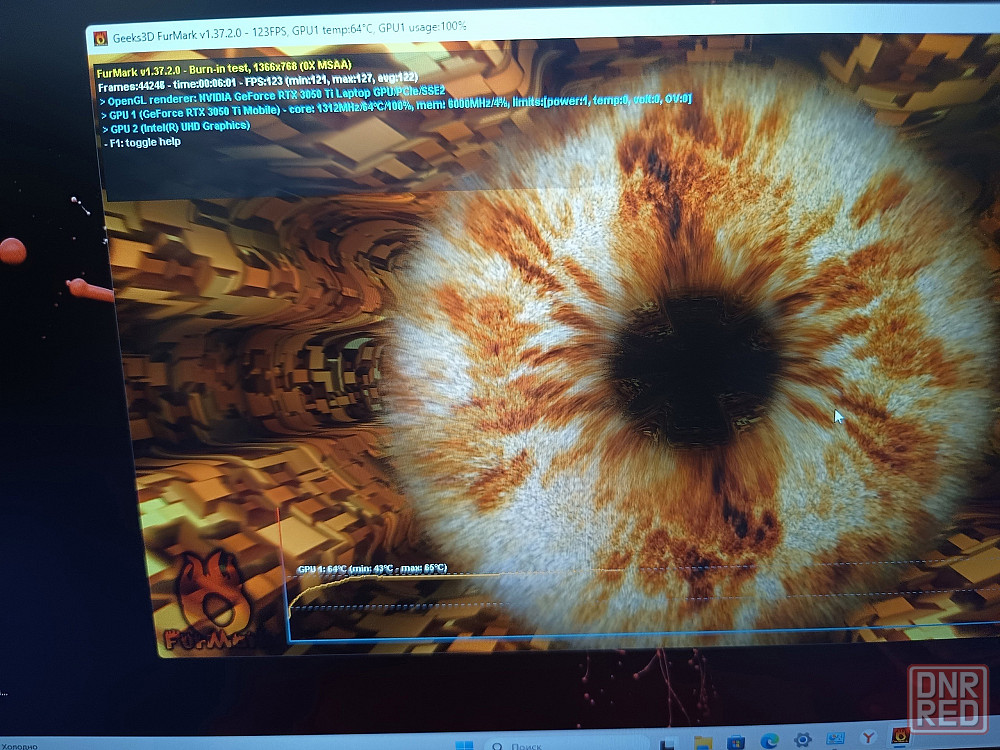The height and width of the screenshot is (750, 1000).
Task: Click the monitor app icon beside Settings on taskbar
Action: (x=835, y=739)
